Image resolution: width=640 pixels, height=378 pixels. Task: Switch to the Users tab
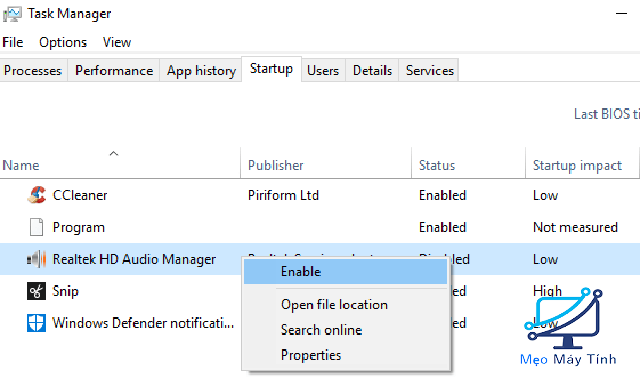click(323, 71)
